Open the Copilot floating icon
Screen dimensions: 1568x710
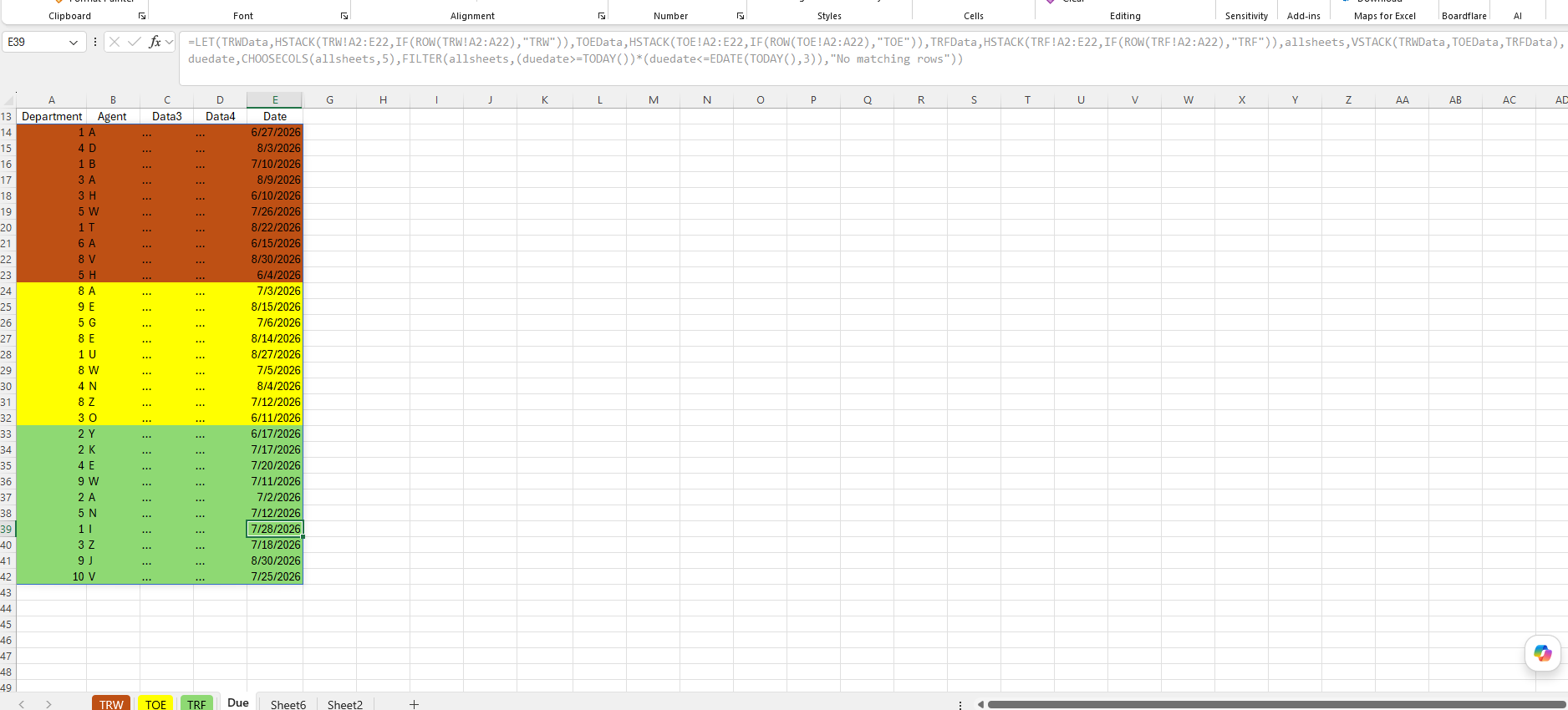[1542, 653]
